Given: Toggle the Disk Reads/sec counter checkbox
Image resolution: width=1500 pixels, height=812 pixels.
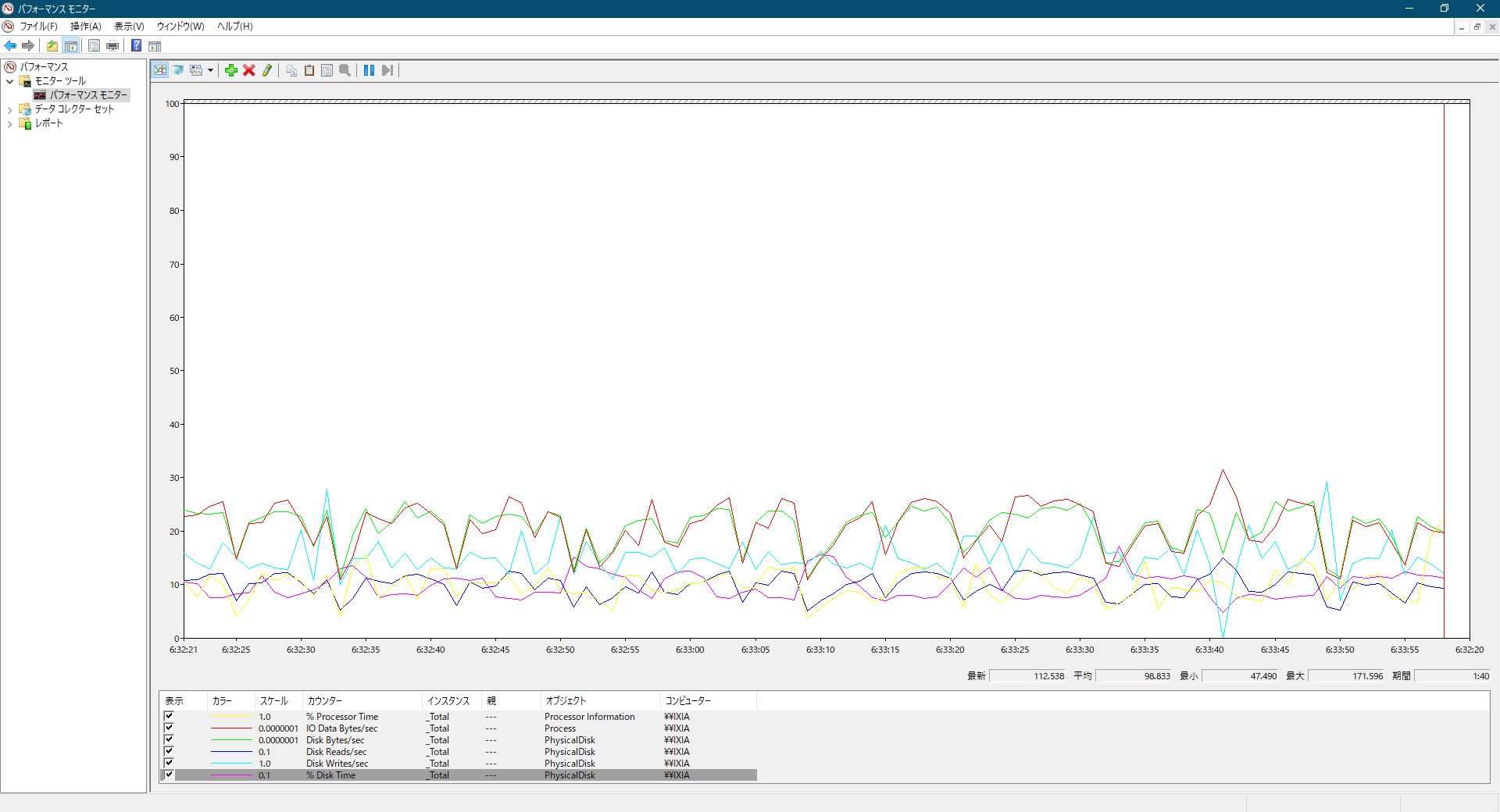Looking at the screenshot, I should 169,751.
